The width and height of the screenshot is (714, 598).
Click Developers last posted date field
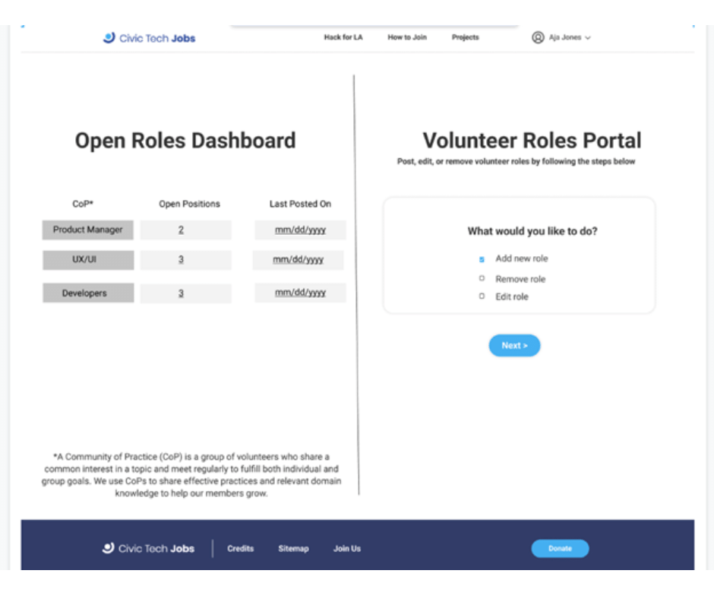point(301,293)
